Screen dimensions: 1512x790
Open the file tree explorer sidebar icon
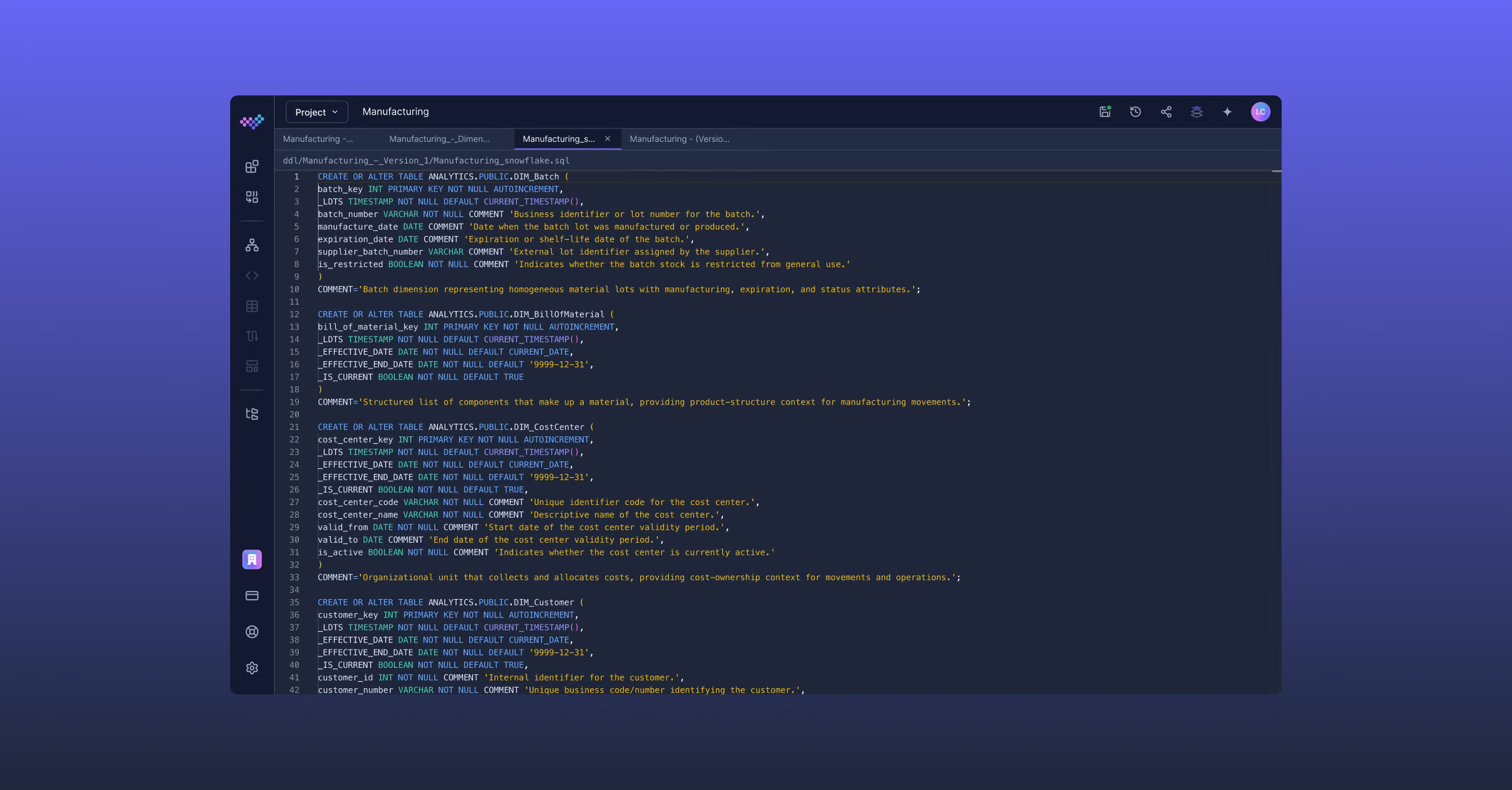click(252, 414)
